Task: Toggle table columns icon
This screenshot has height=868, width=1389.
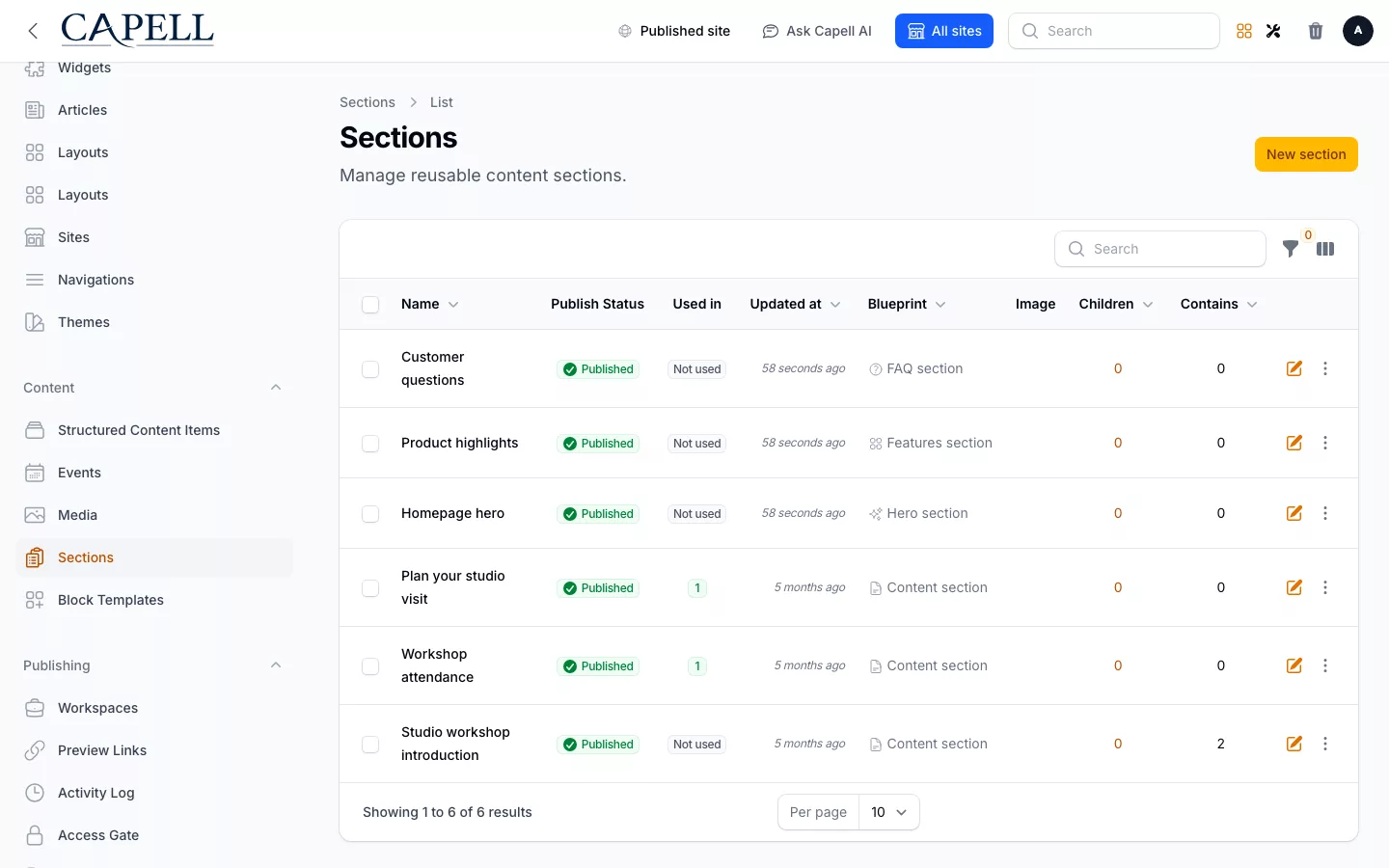Action: coord(1325,249)
